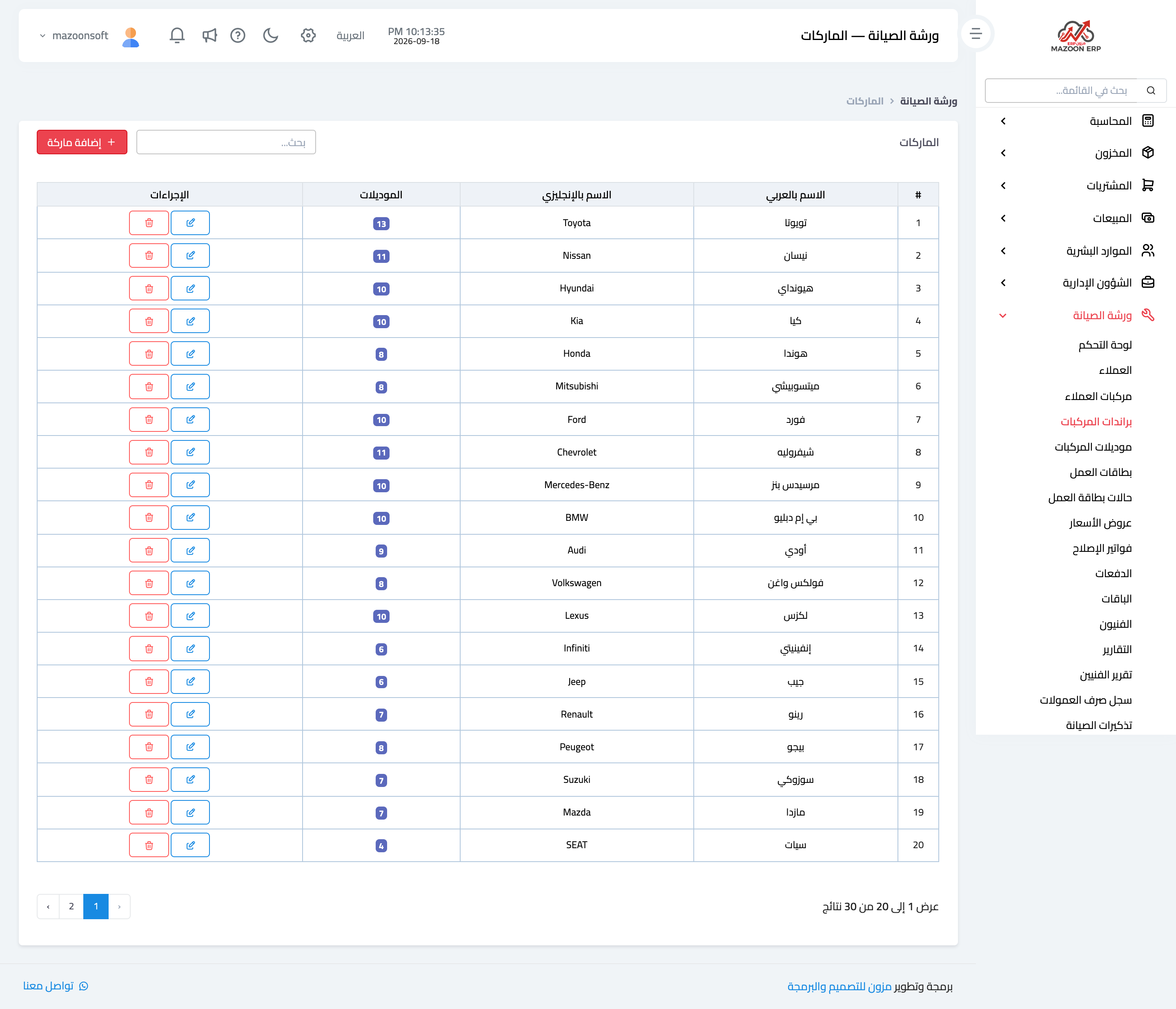Edit the Infiniti brand
Screen dimensions: 1176x1009
(190, 649)
